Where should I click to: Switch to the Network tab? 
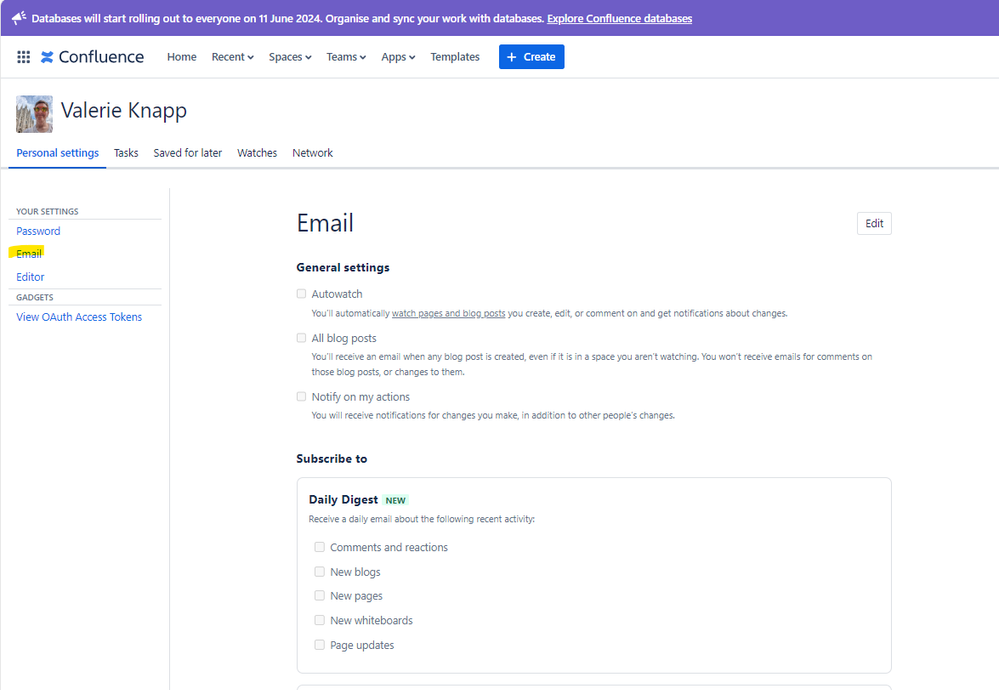coord(312,153)
